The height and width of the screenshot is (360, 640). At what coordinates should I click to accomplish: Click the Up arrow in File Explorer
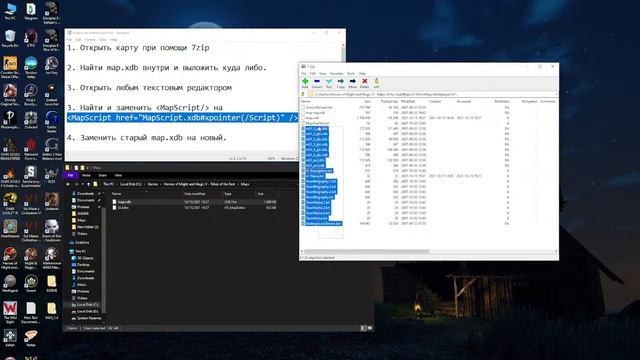(x=89, y=184)
